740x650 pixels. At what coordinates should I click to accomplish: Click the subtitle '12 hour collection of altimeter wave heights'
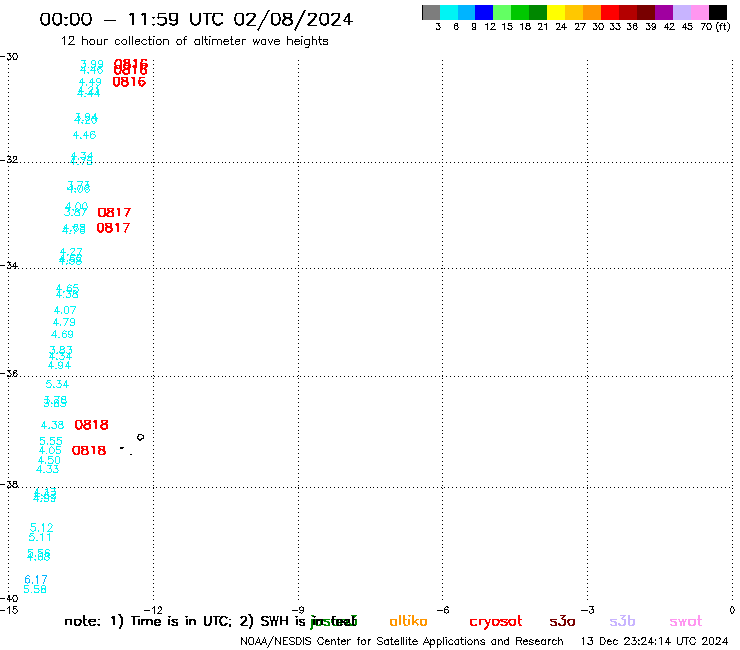[194, 41]
